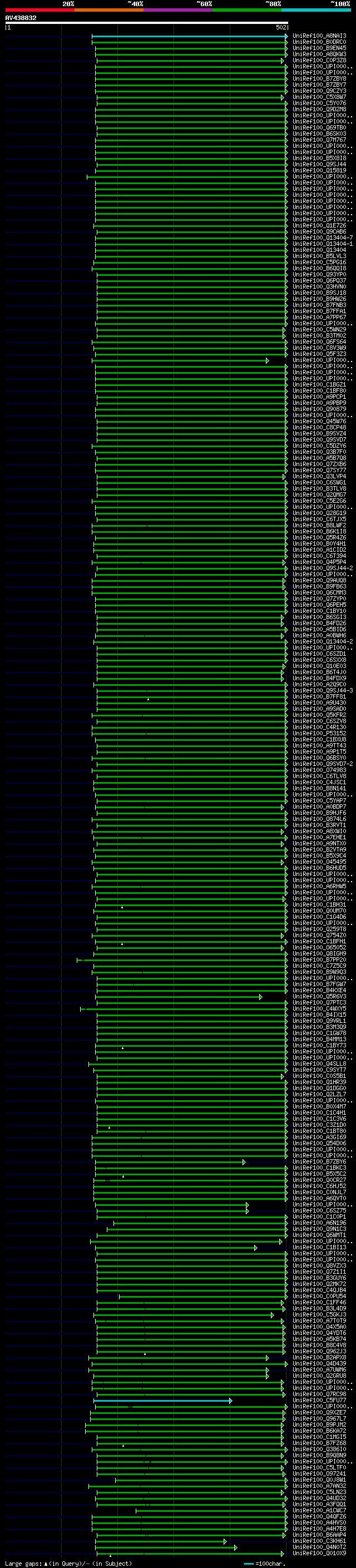Open hit UniRef100_Q9CZY3

point(319,91)
